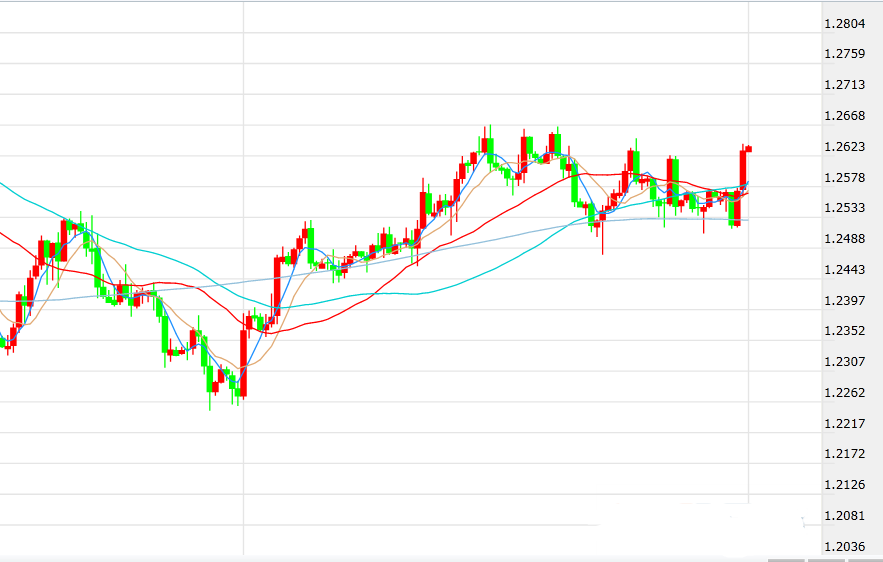Select the 1.2759 price level label
883x562 pixels.
(x=844, y=54)
